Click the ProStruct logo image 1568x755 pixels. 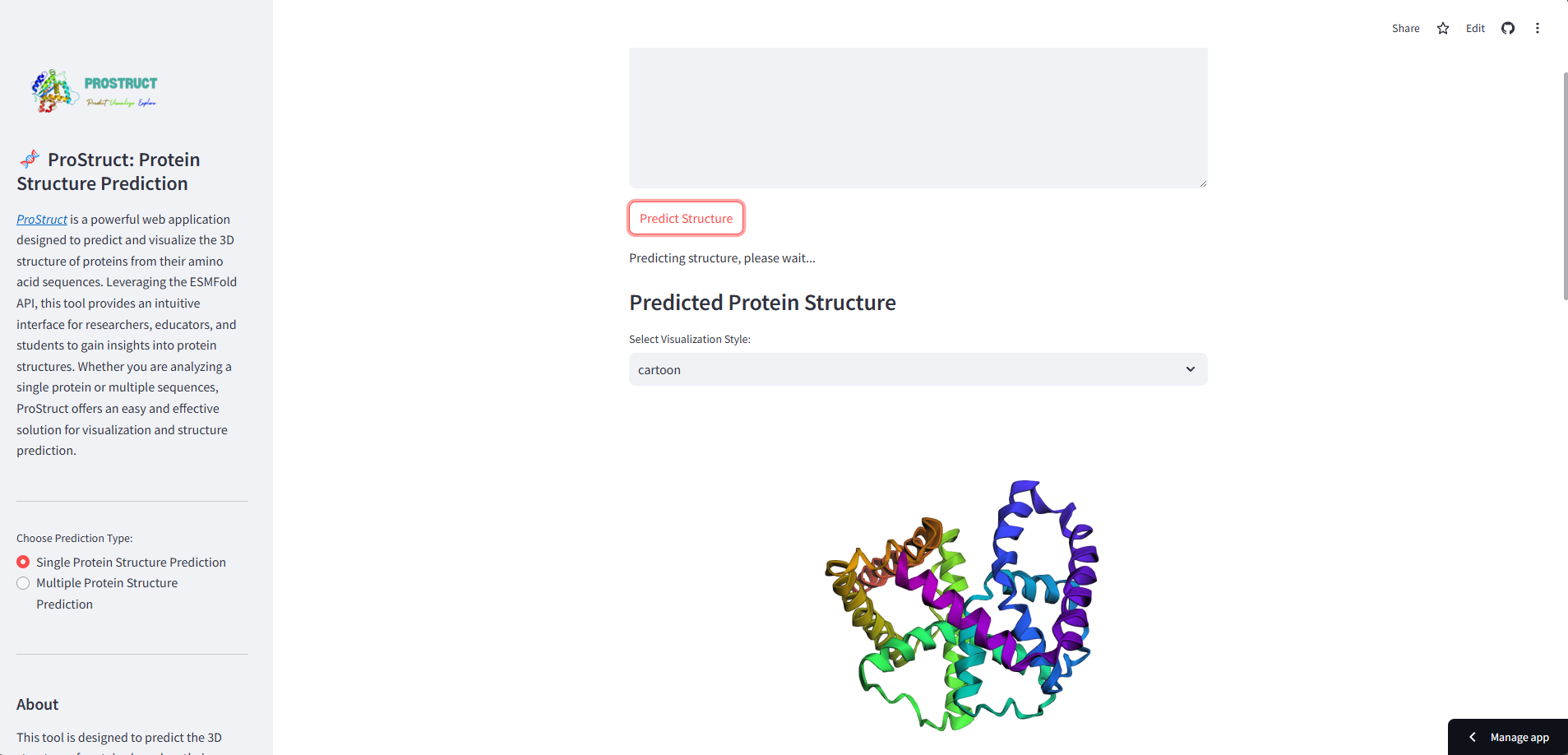(x=95, y=91)
